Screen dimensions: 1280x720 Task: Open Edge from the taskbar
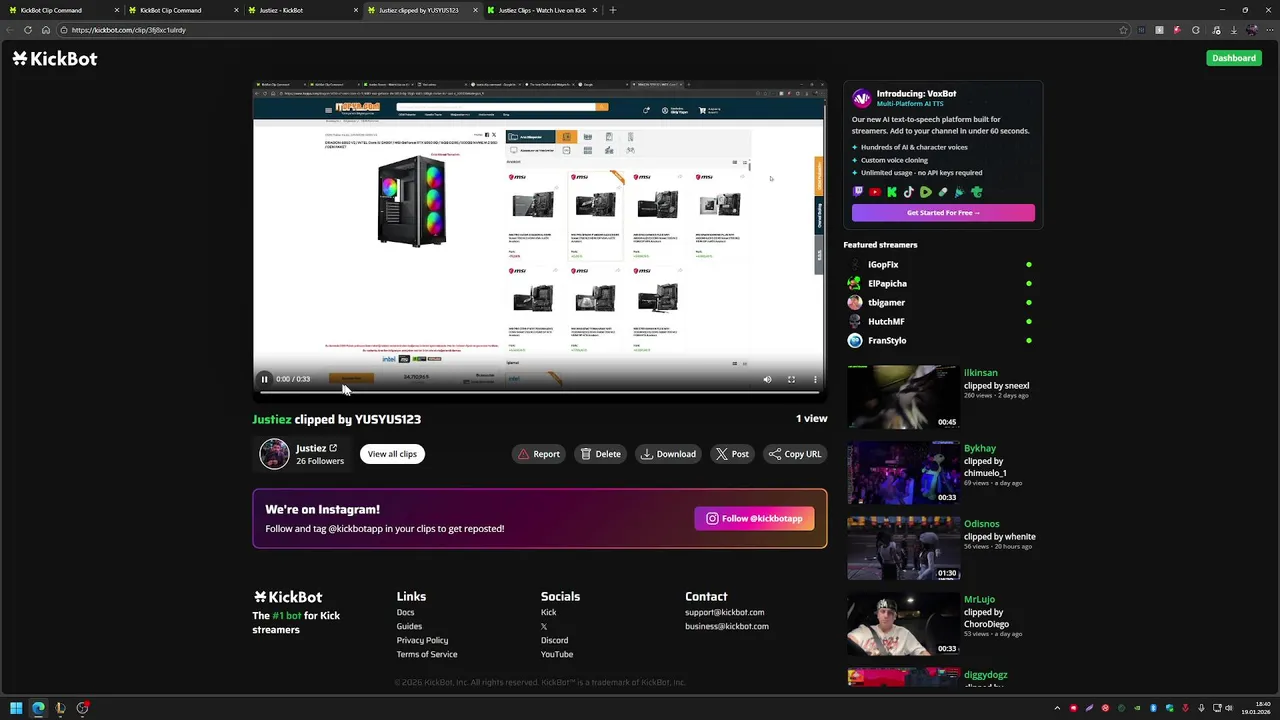point(38,708)
